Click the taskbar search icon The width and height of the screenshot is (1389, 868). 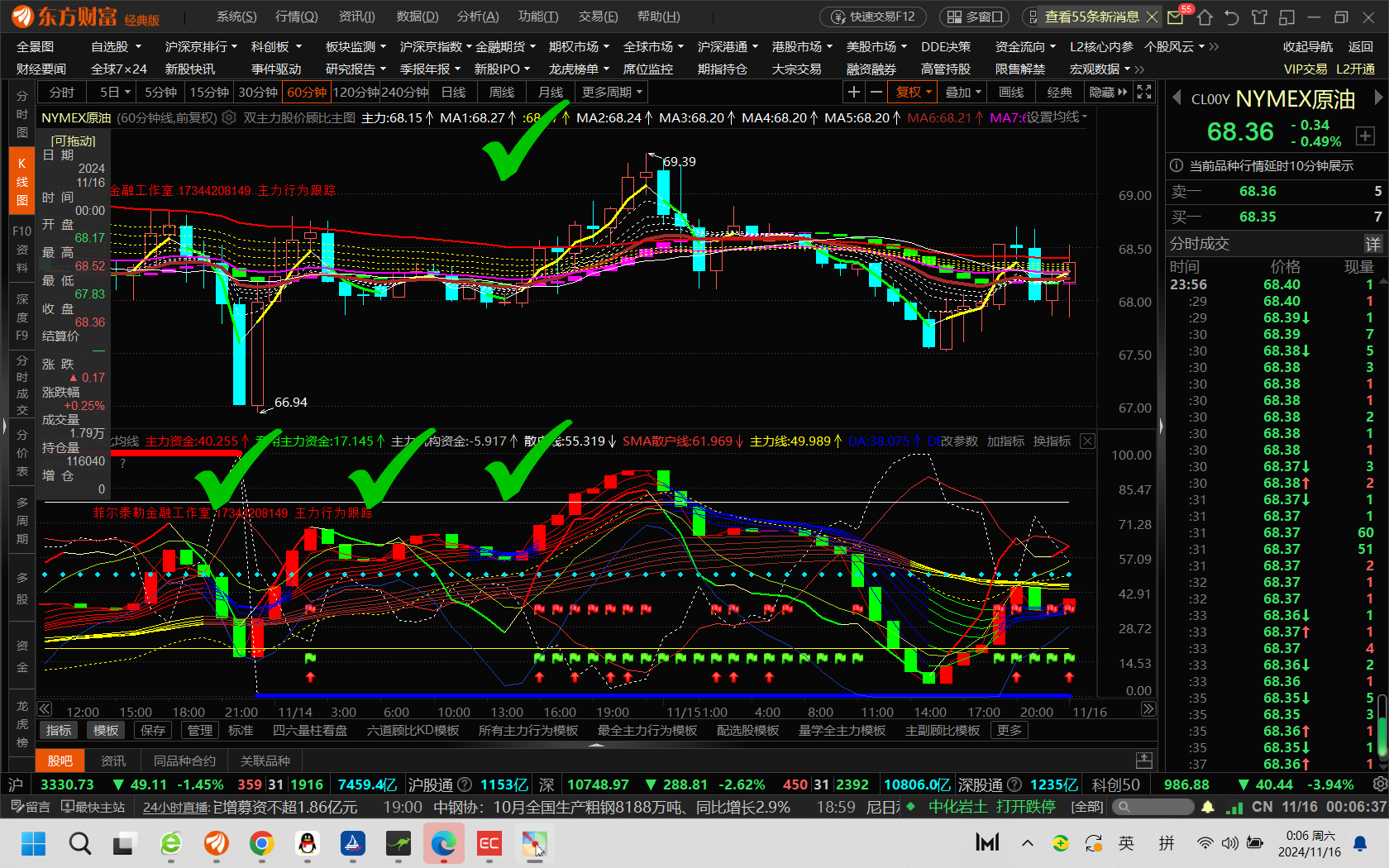pyautogui.click(x=79, y=843)
